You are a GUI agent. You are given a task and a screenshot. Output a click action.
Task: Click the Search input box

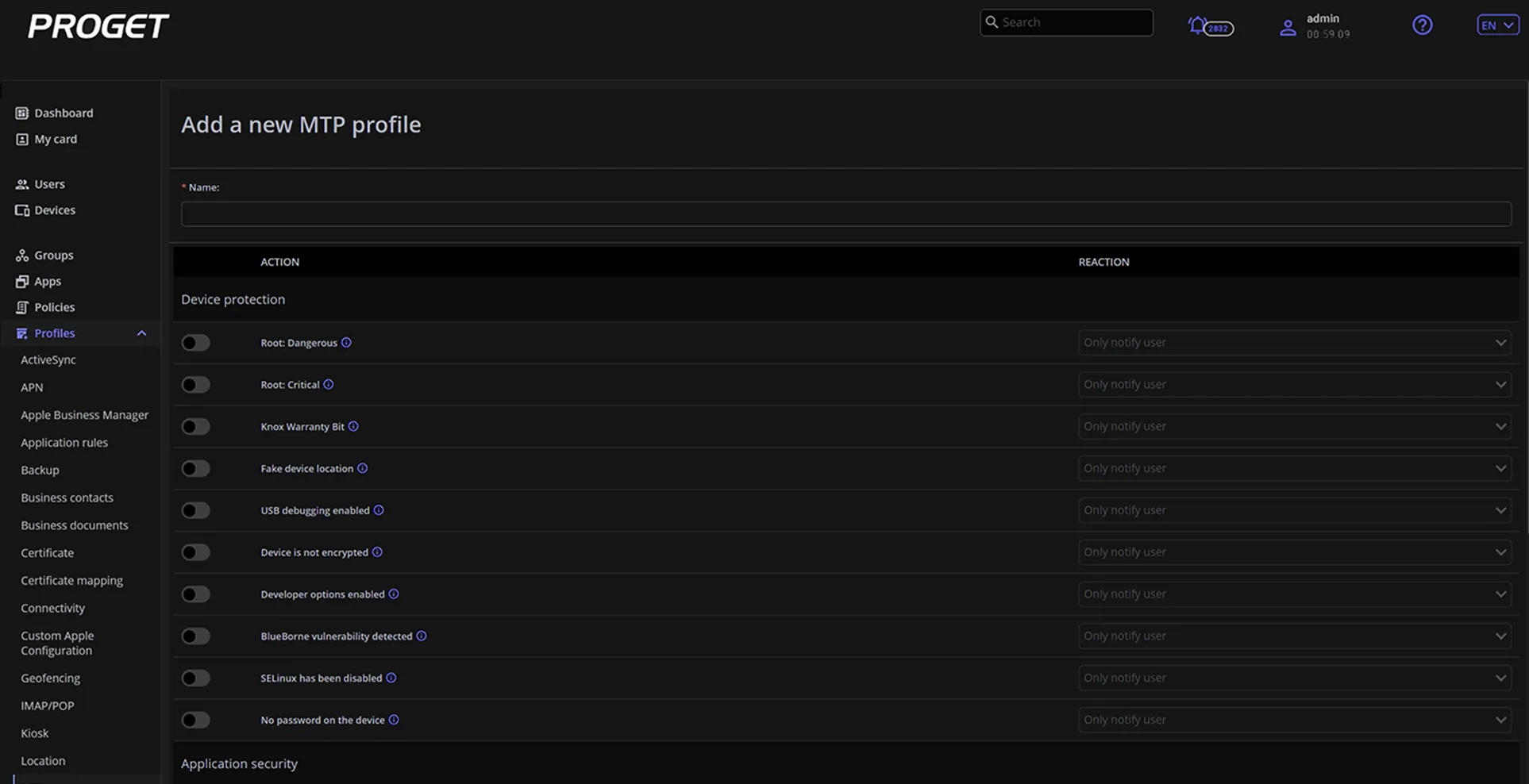point(1066,22)
